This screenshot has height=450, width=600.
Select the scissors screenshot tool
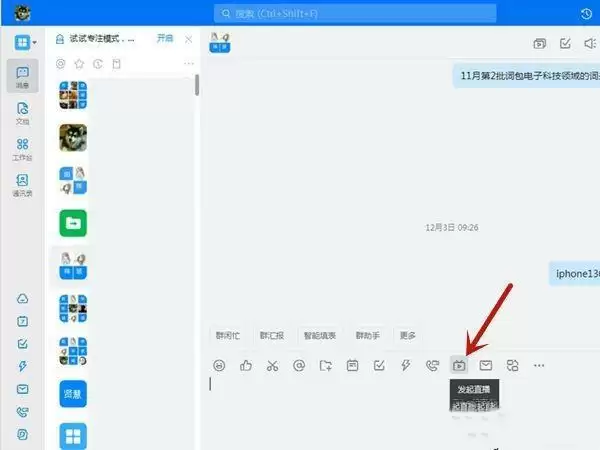click(x=272, y=365)
